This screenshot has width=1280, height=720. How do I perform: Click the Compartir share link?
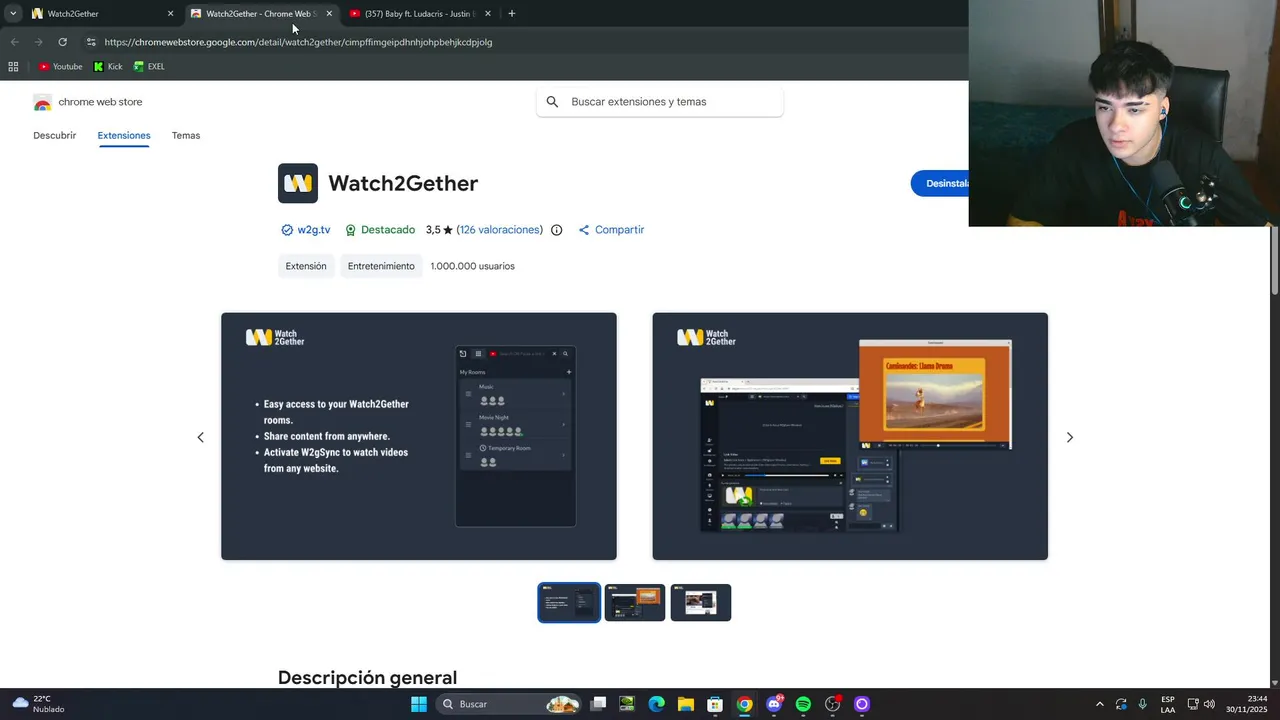[x=611, y=230]
